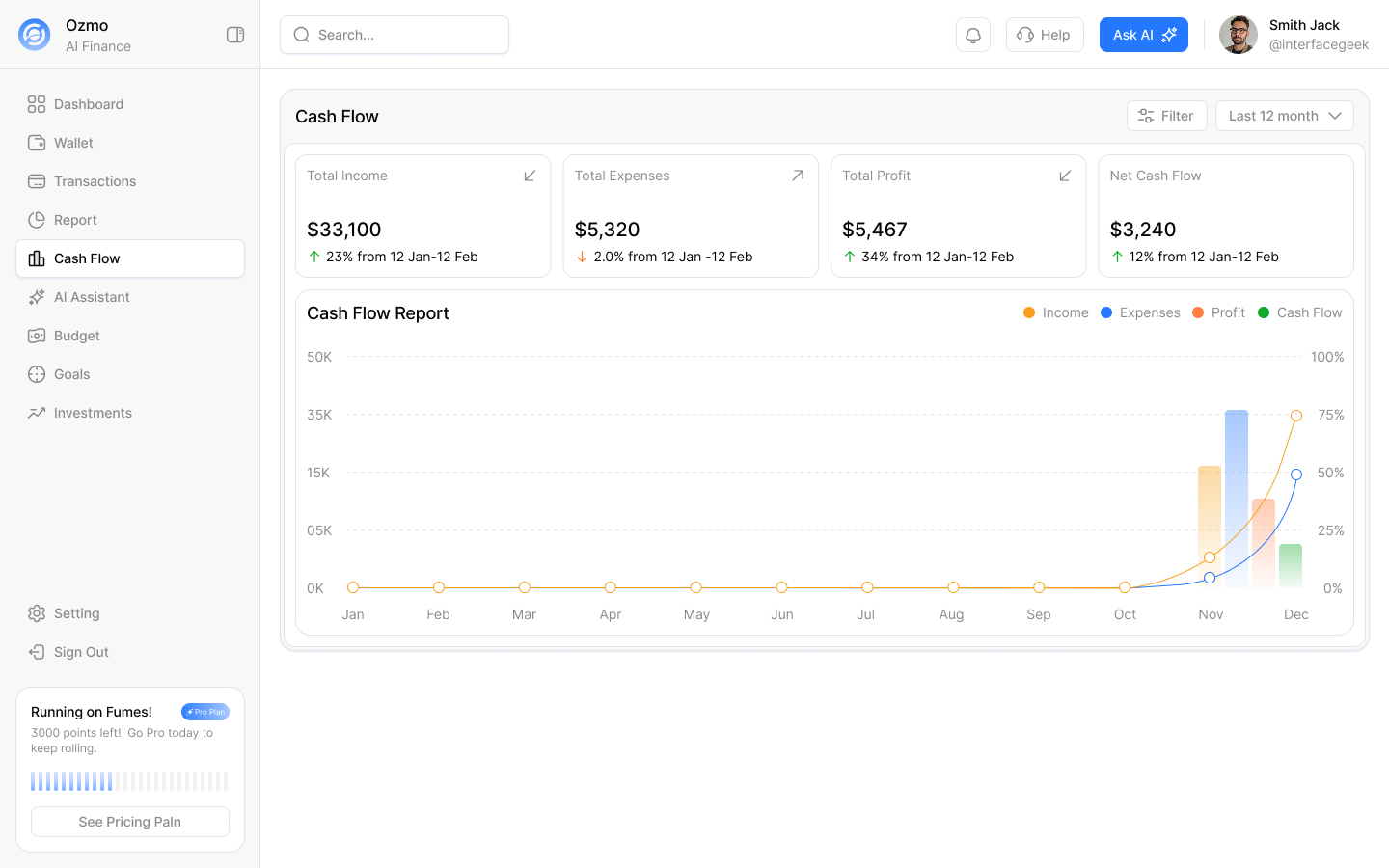Go to the Transactions page
The width and height of the screenshot is (1389, 868).
tap(95, 181)
